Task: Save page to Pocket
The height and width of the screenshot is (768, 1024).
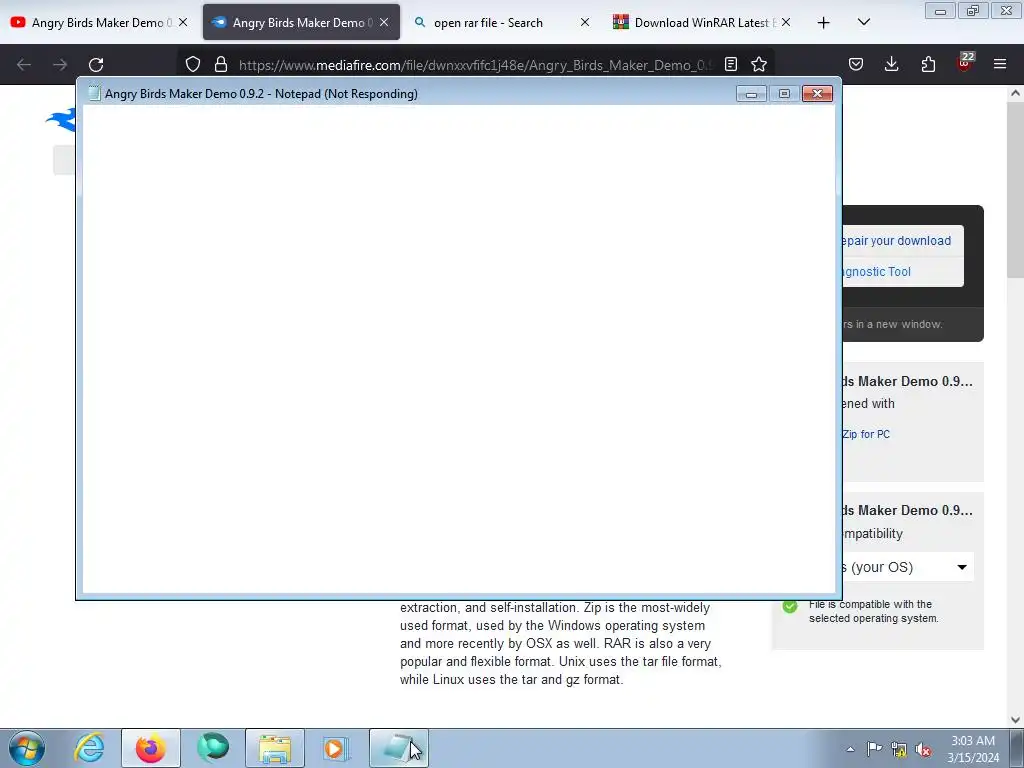Action: coord(856,64)
